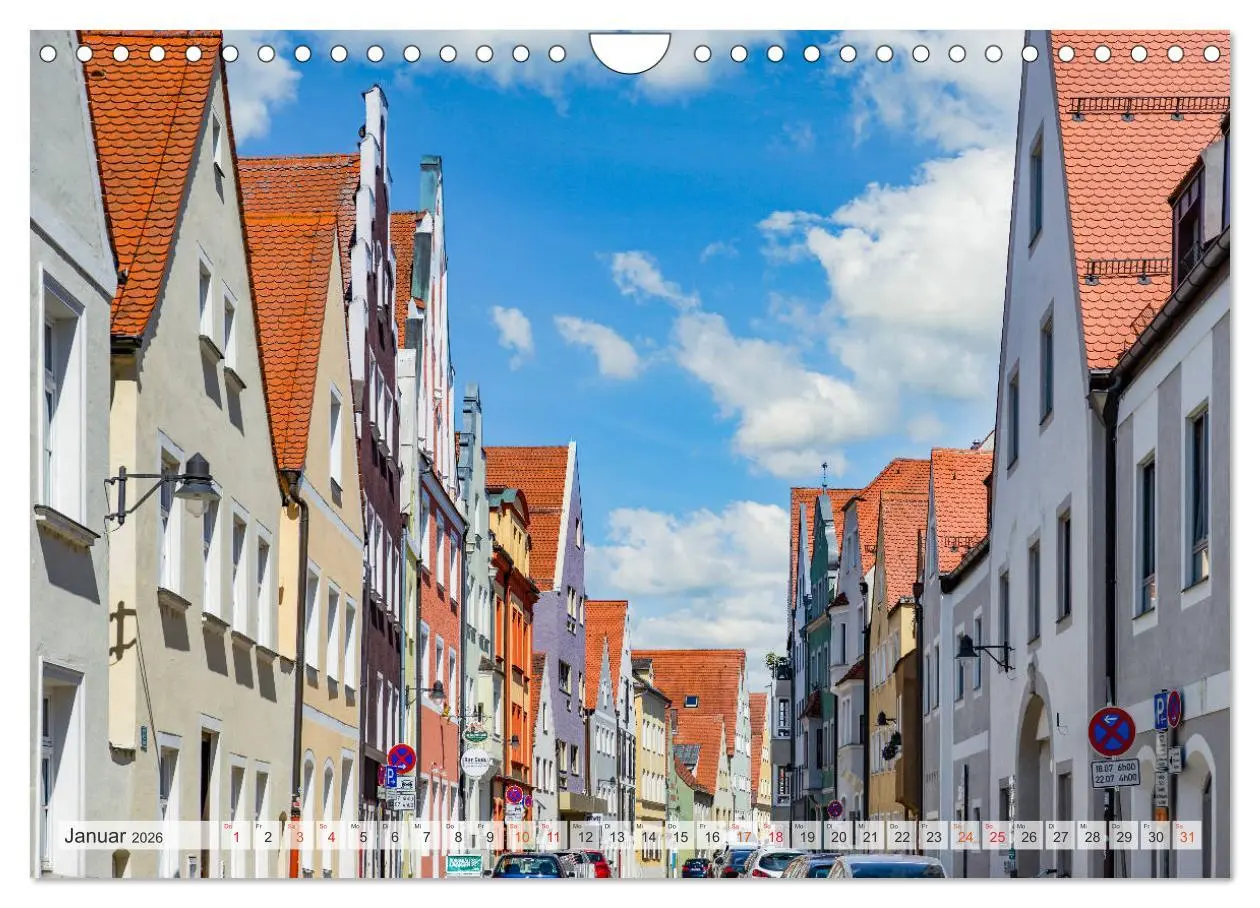This screenshot has height=908, width=1260.
Task: Select Saturday 24 in the calendar strip
Action: coord(966,836)
